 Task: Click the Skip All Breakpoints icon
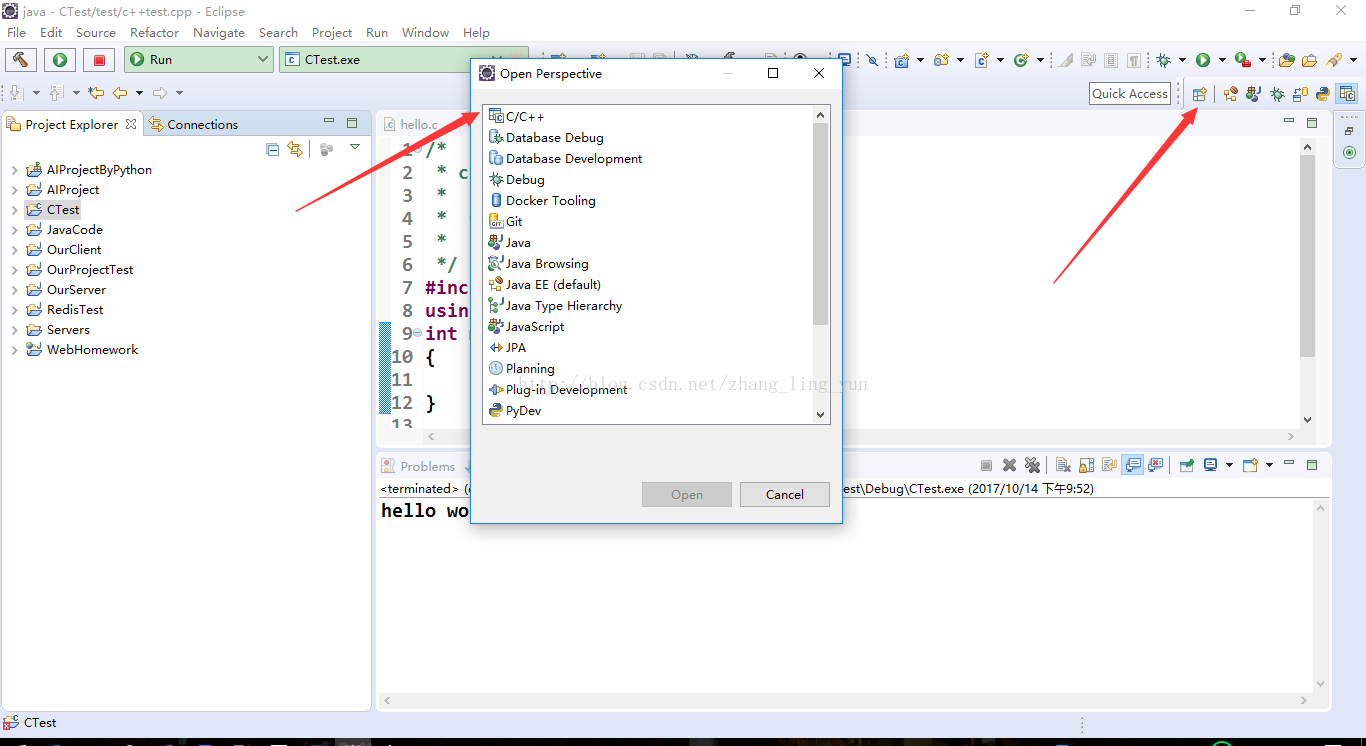coord(872,60)
